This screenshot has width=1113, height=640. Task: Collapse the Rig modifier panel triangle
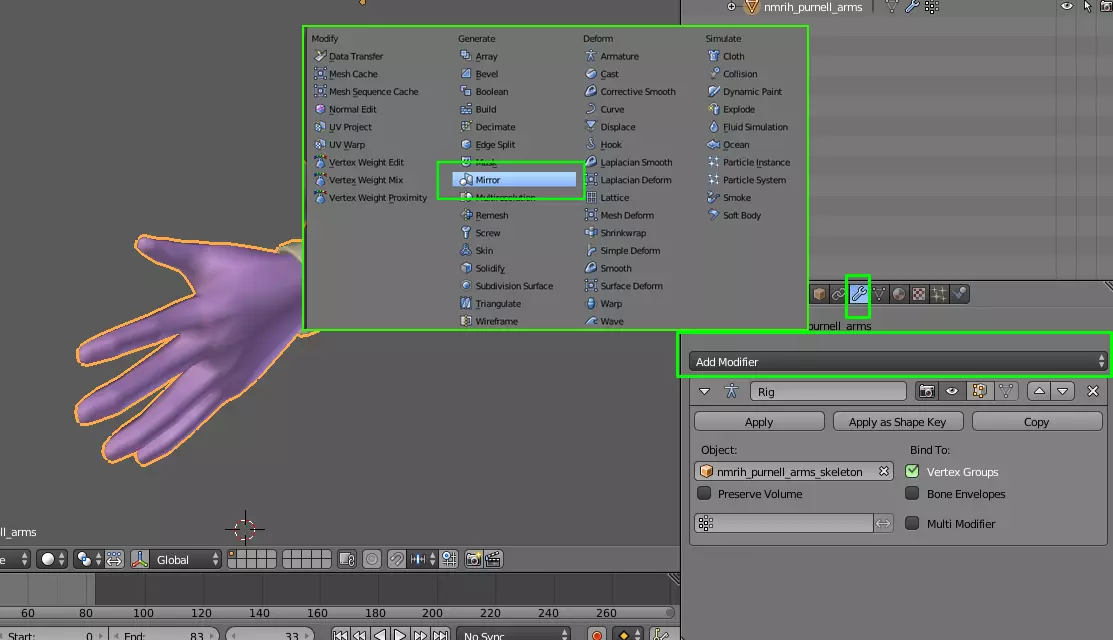point(704,392)
